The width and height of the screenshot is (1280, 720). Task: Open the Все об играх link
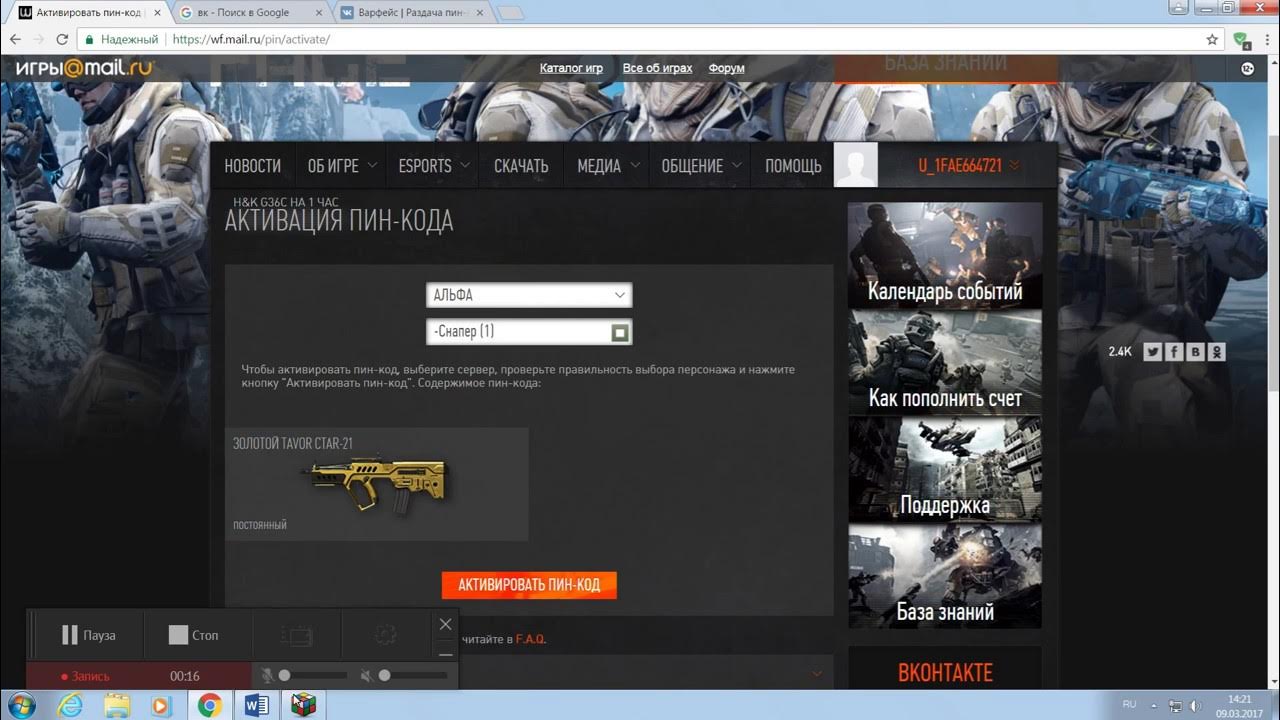(x=657, y=68)
